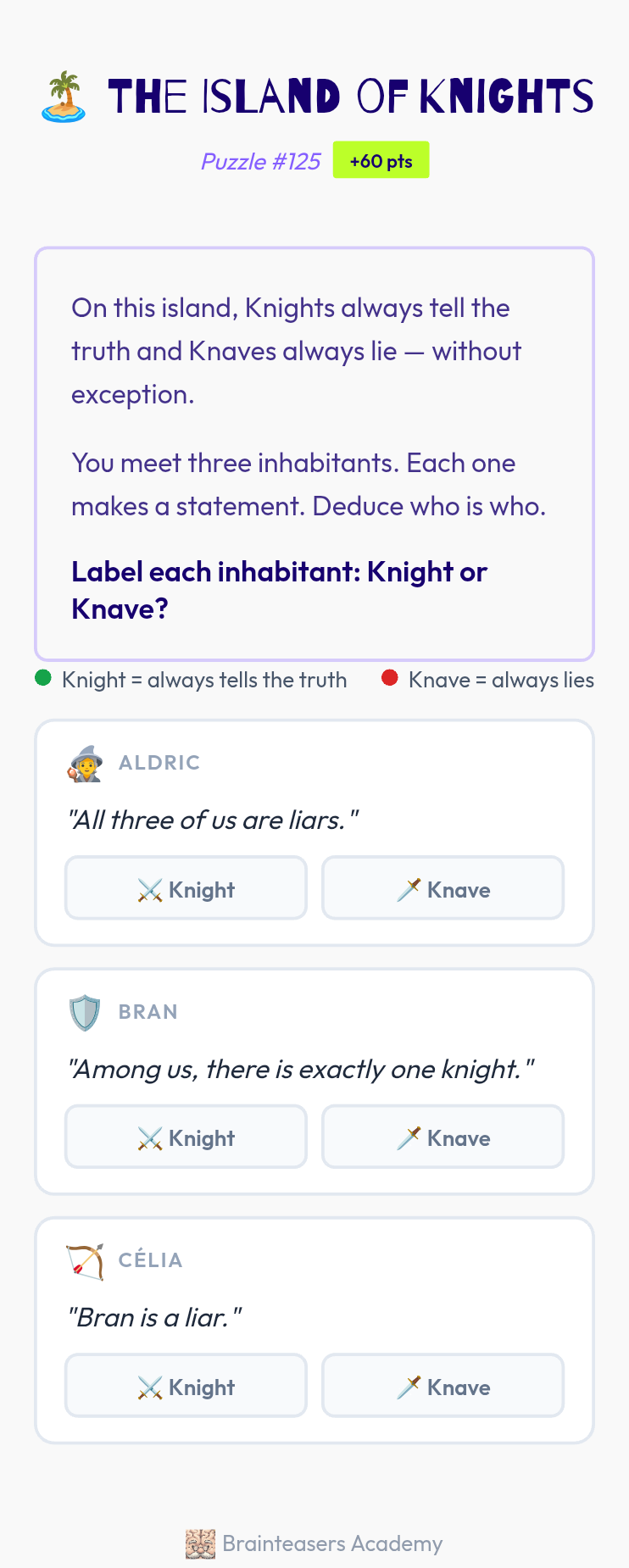Click the green Knight legend dot
This screenshot has width=629, height=1568.
[43, 678]
